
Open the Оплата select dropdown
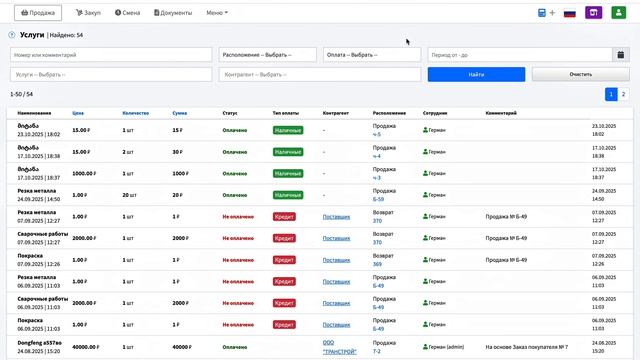pyautogui.click(x=372, y=55)
